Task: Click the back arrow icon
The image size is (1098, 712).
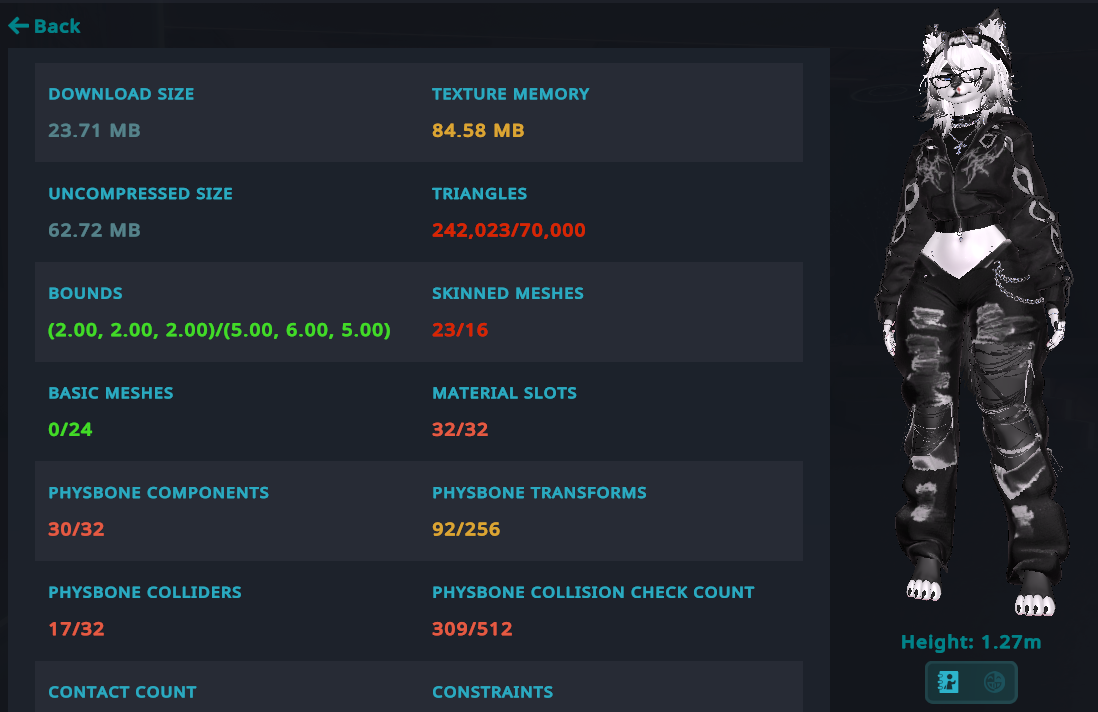Action: click(18, 26)
